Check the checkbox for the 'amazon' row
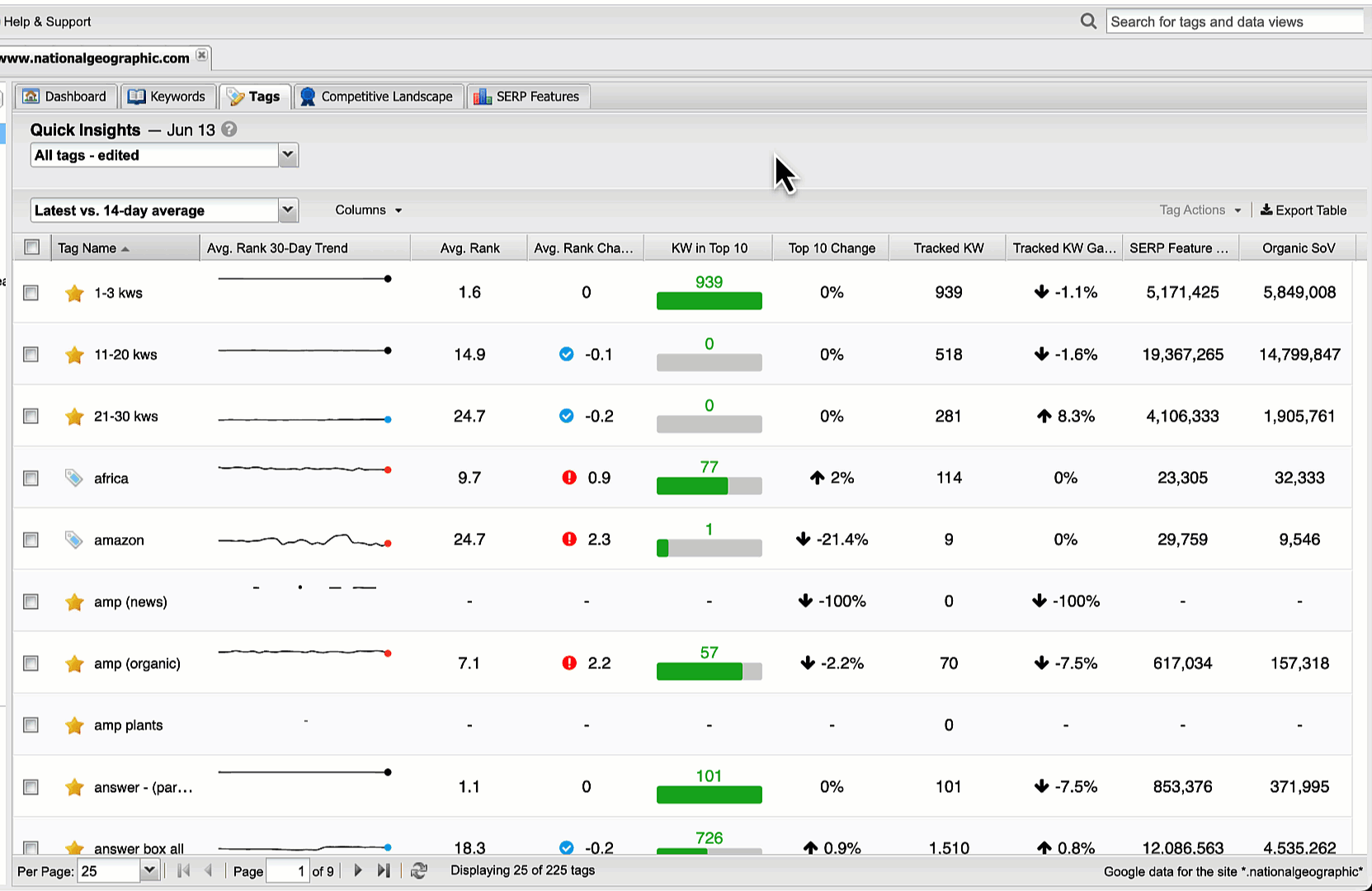This screenshot has height=891, width=1372. coord(31,540)
